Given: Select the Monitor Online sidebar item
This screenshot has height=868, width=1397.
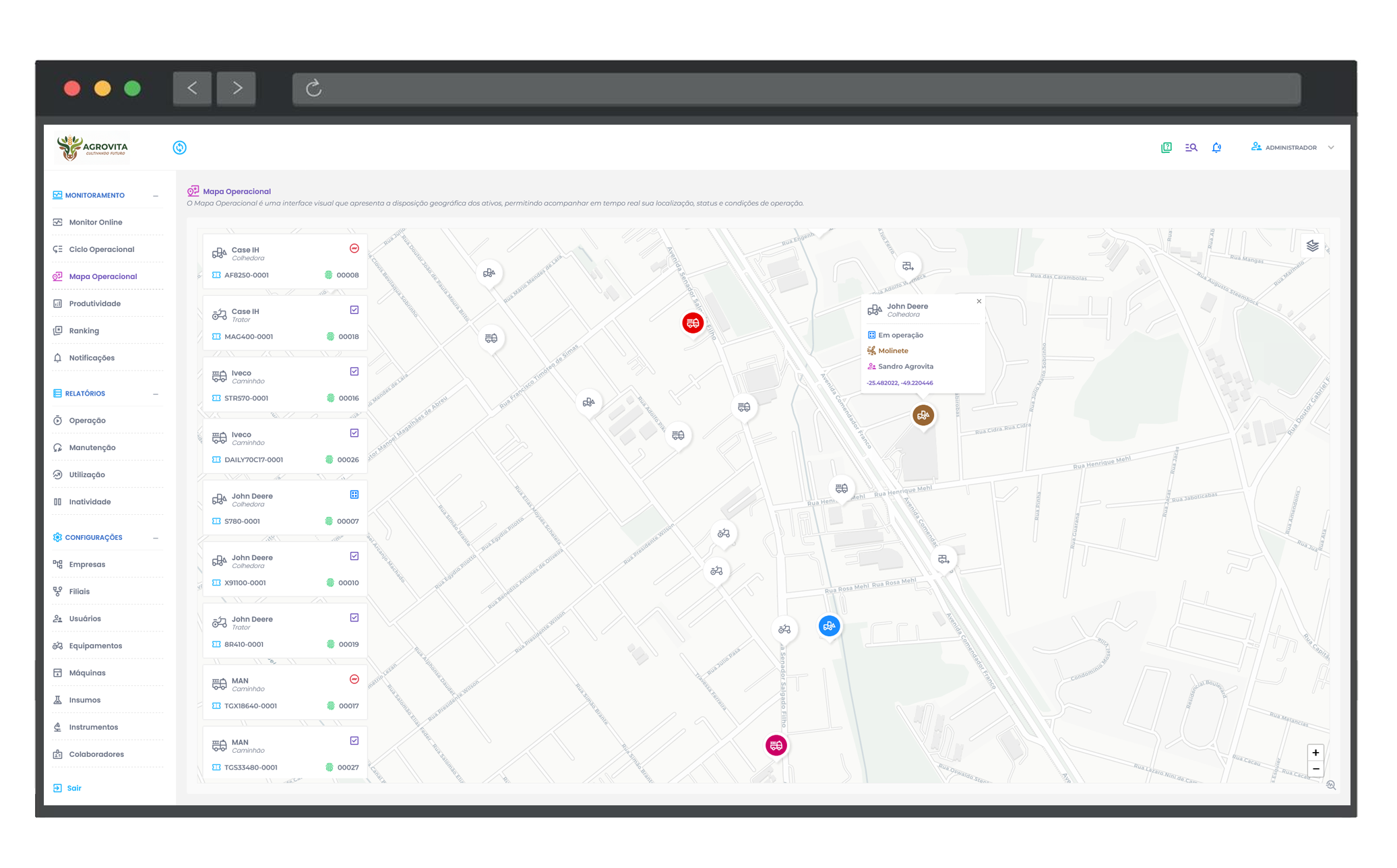Looking at the screenshot, I should pos(95,222).
